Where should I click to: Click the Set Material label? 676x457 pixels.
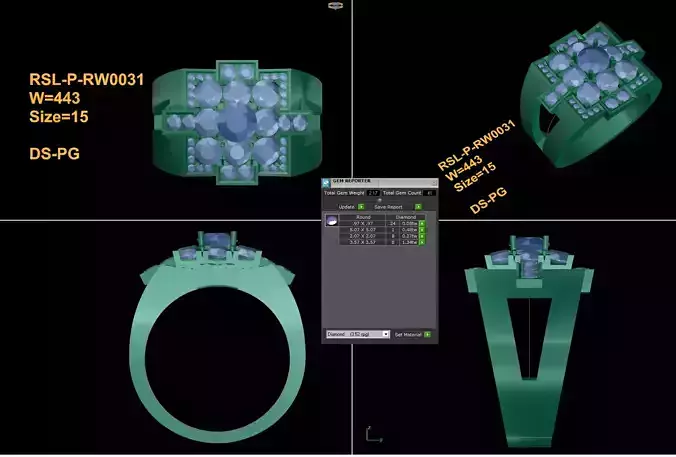click(408, 335)
